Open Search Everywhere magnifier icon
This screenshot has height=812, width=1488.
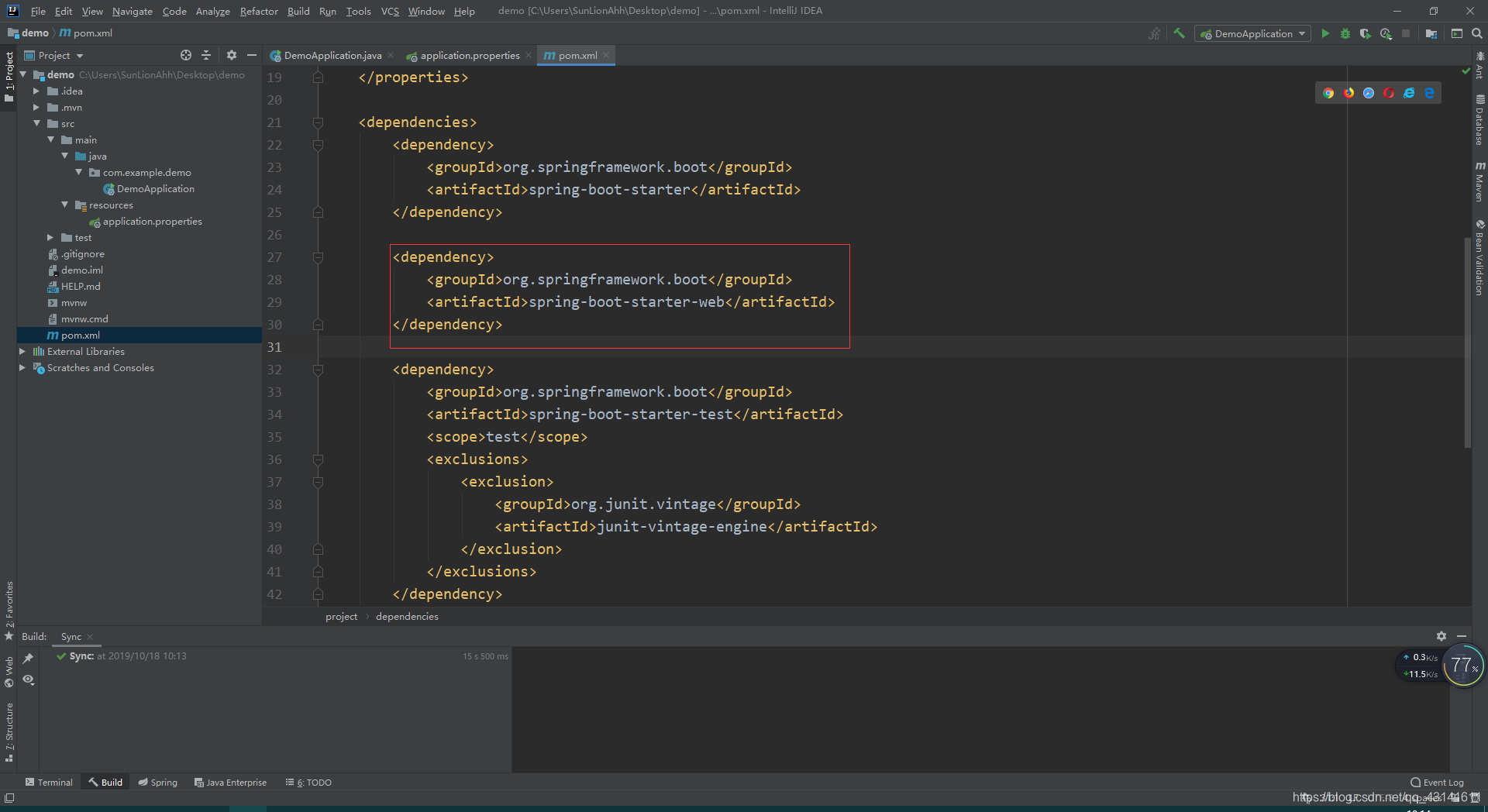click(1477, 33)
